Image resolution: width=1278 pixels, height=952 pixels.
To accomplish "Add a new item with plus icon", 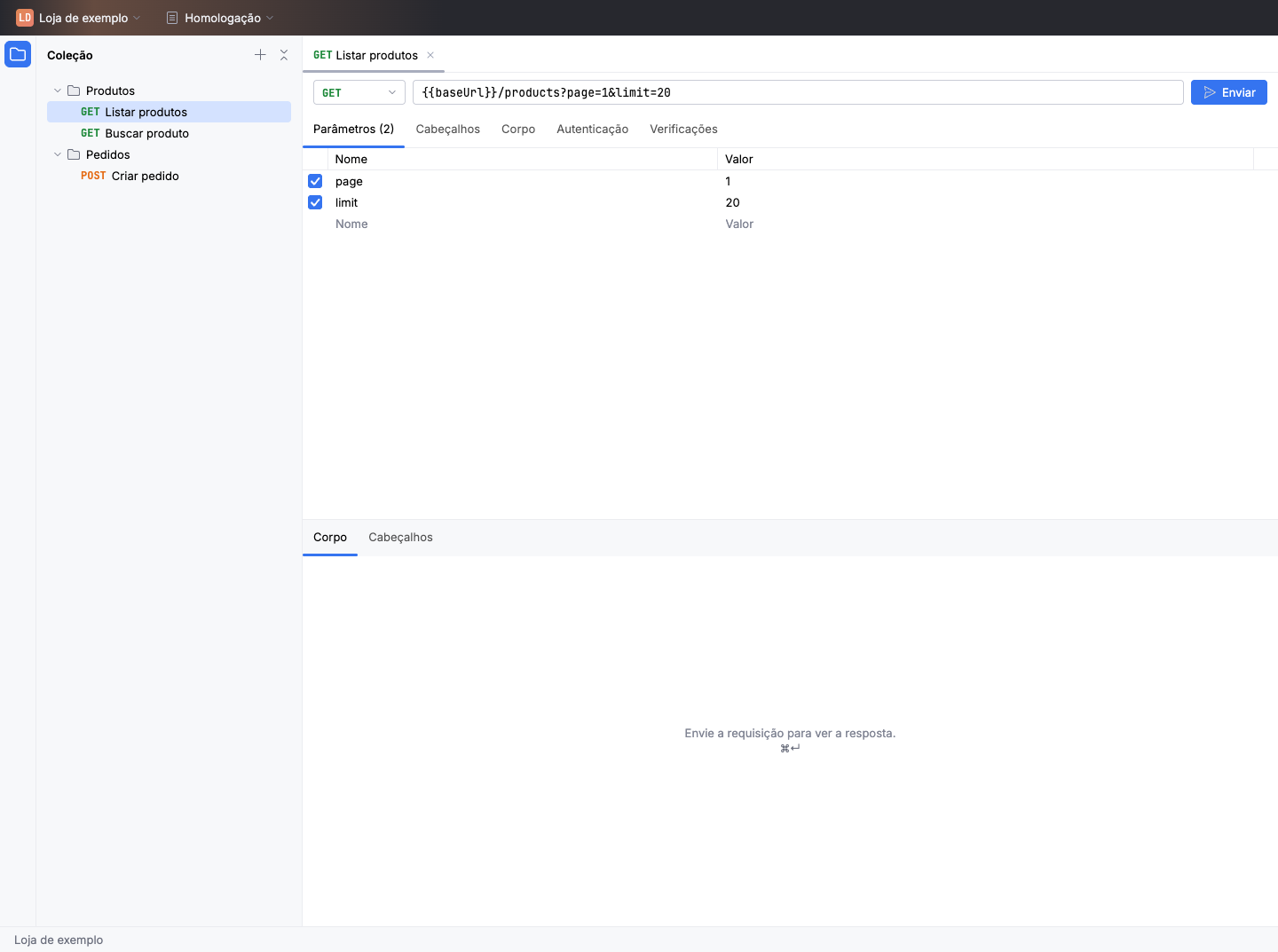I will coord(260,55).
